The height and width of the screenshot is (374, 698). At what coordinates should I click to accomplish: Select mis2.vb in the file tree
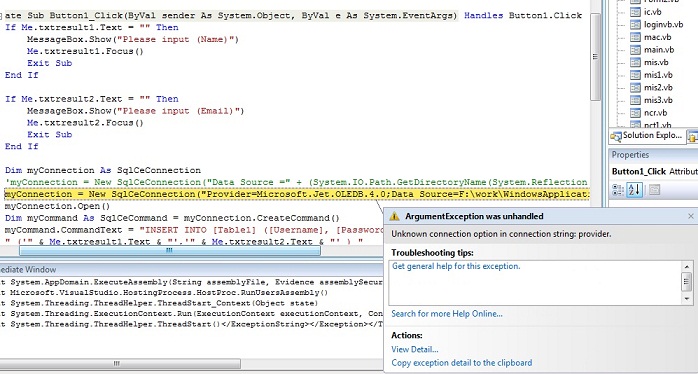pos(658,87)
